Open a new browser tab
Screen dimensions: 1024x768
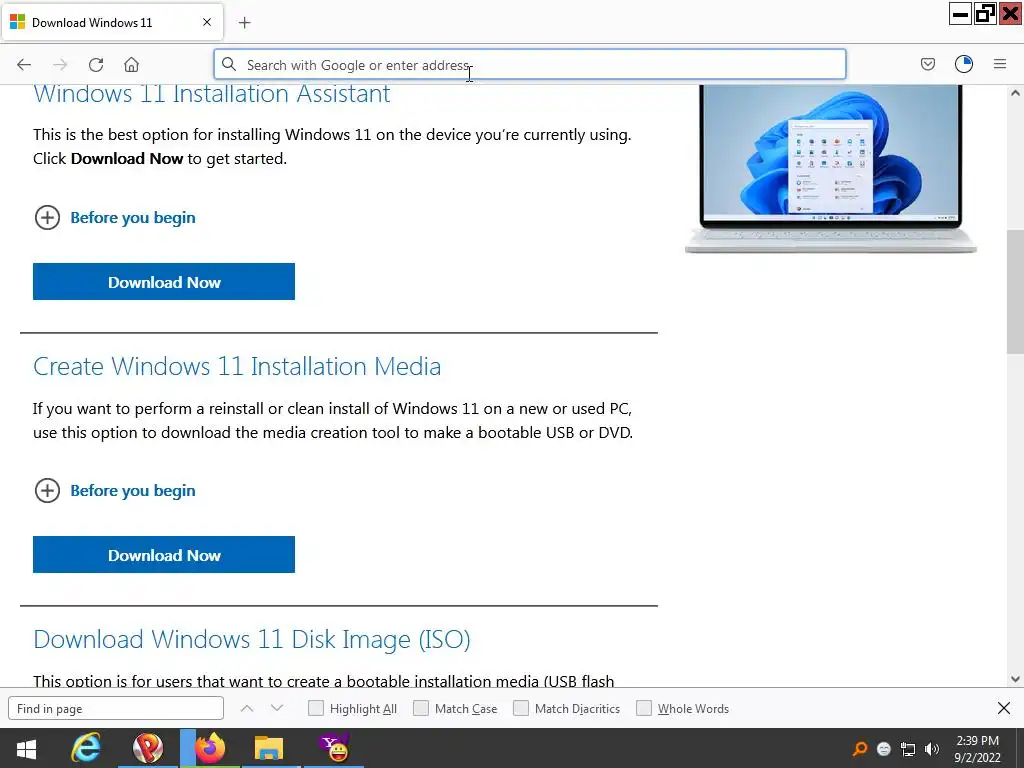[244, 23]
